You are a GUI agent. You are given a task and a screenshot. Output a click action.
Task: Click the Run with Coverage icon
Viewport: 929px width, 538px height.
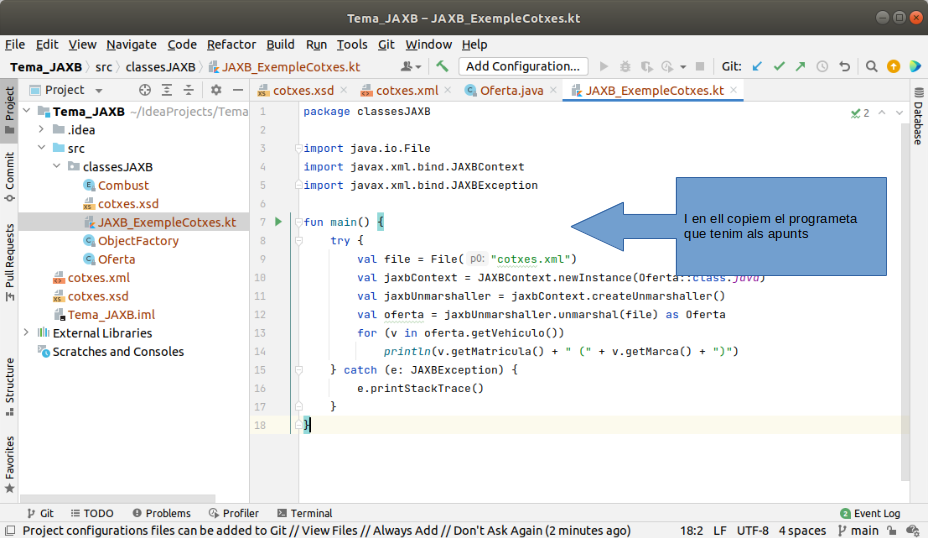click(x=646, y=66)
